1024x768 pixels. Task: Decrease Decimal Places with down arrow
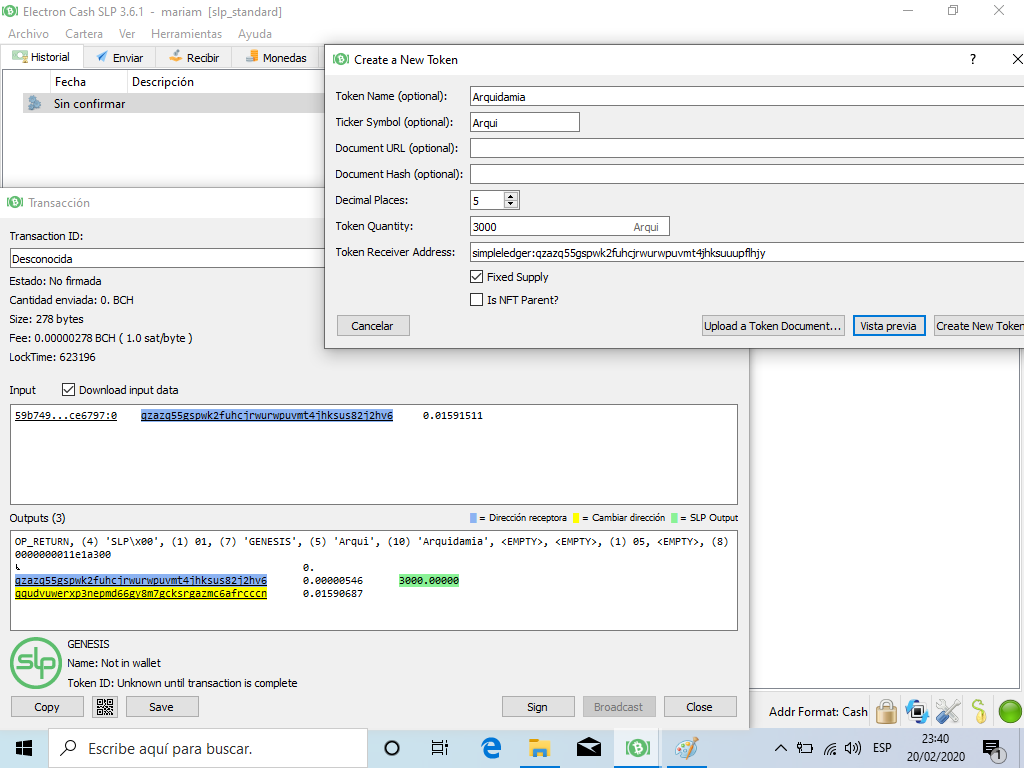pos(511,204)
